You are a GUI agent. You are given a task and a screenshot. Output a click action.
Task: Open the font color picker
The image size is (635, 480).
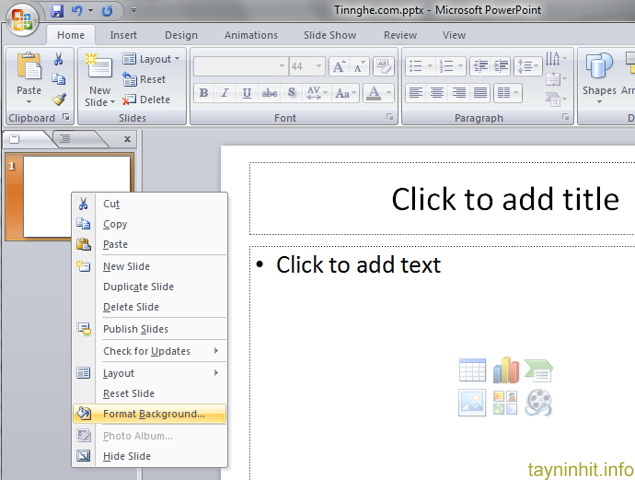point(386,93)
